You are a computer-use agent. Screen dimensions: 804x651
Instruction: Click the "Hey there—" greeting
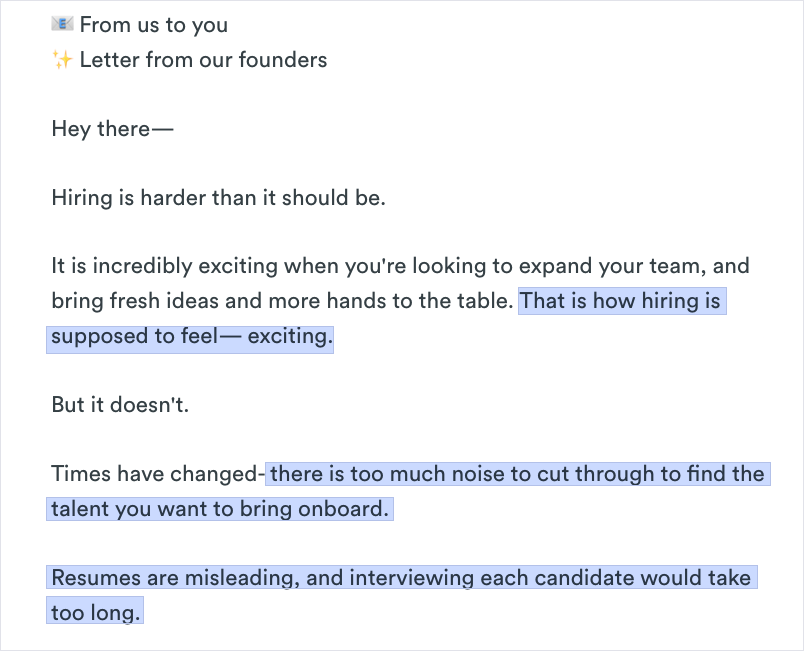pos(112,129)
